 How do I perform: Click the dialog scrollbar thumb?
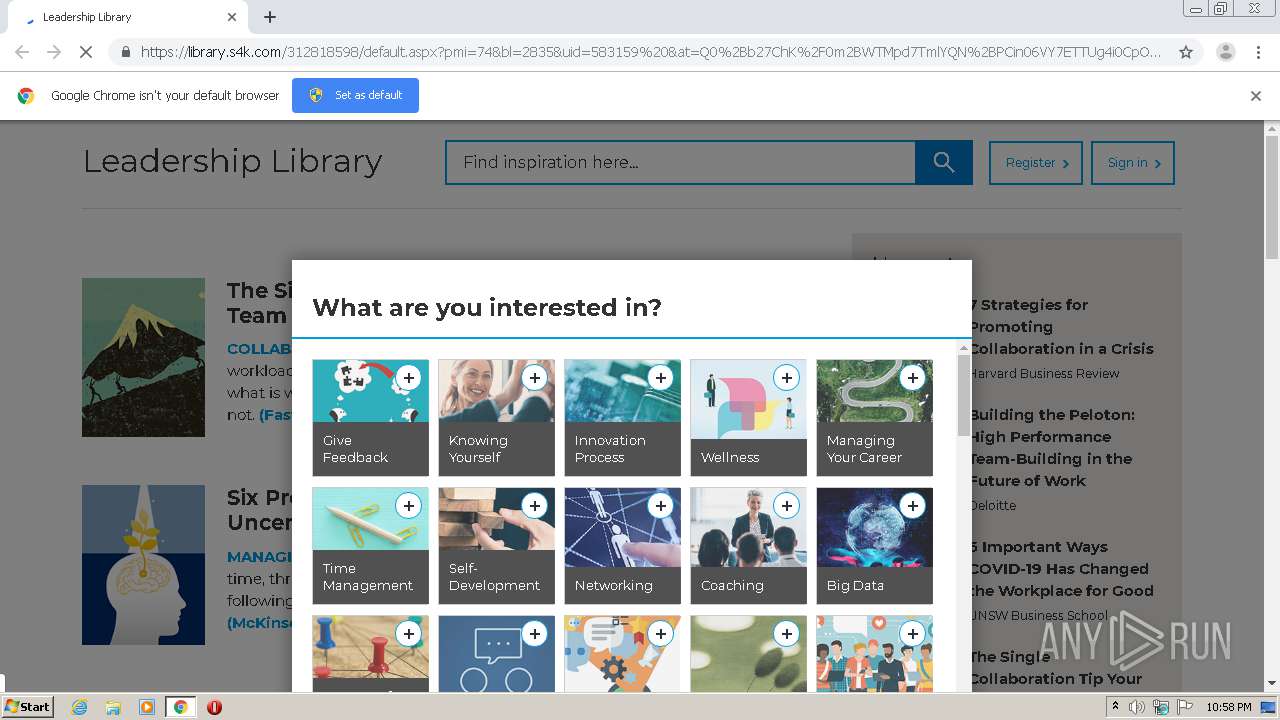(x=963, y=395)
